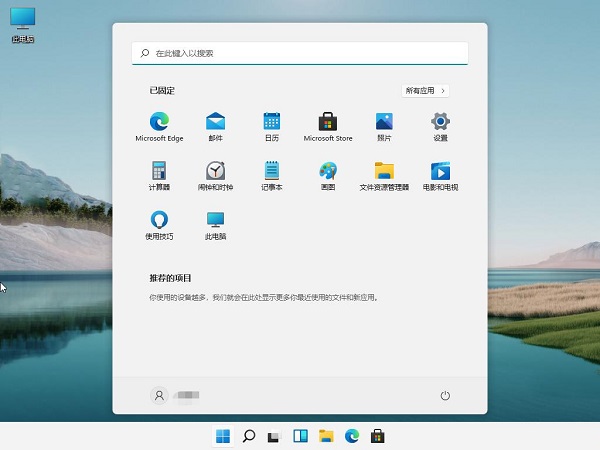Open Task View from the taskbar
600x450 pixels.
[274, 436]
